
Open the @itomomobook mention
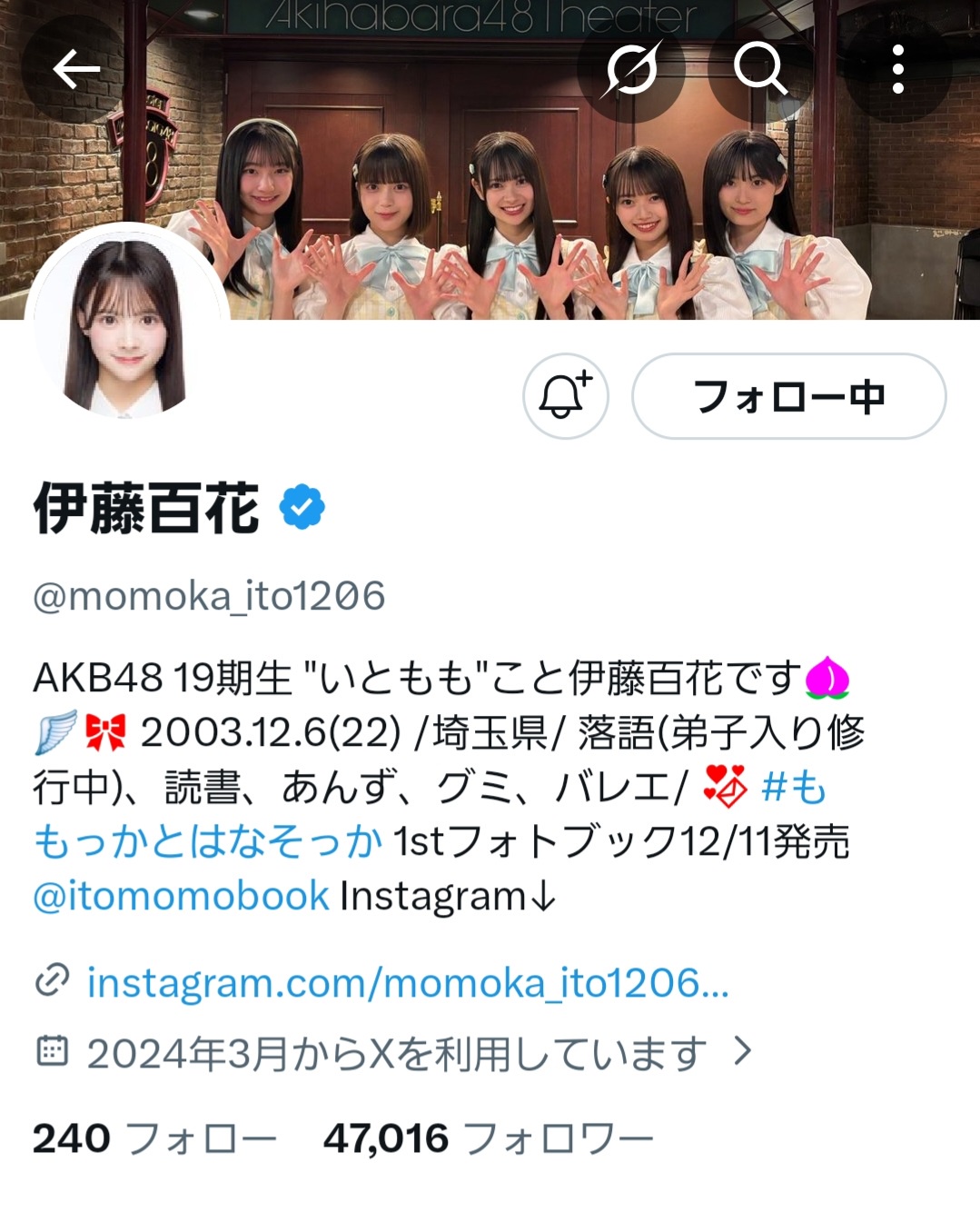[181, 896]
